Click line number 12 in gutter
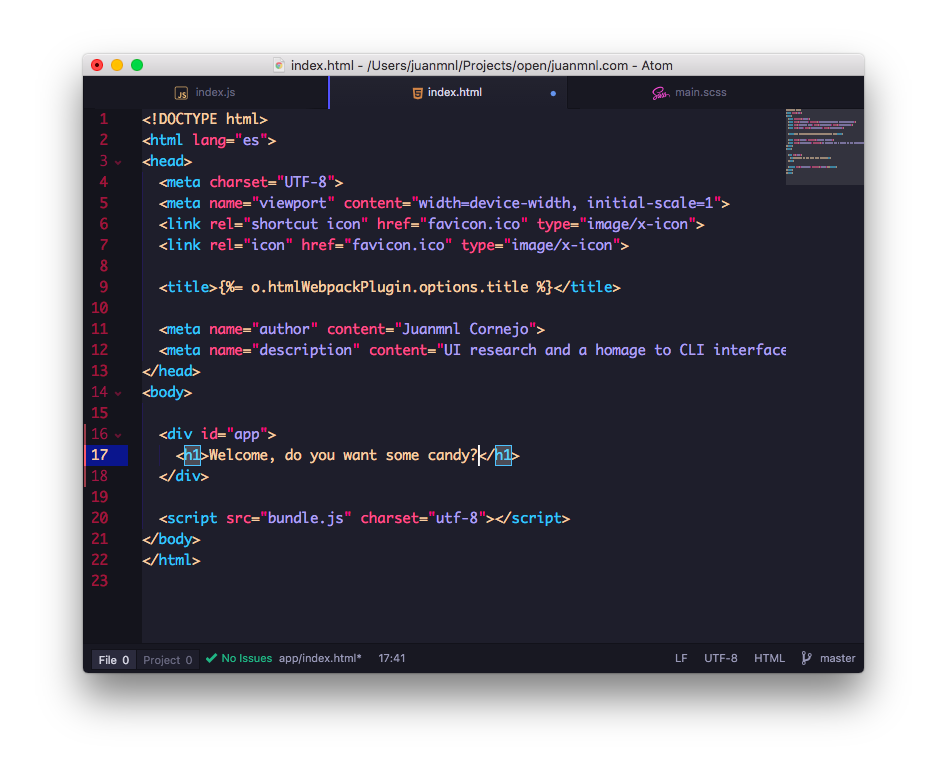 point(100,350)
